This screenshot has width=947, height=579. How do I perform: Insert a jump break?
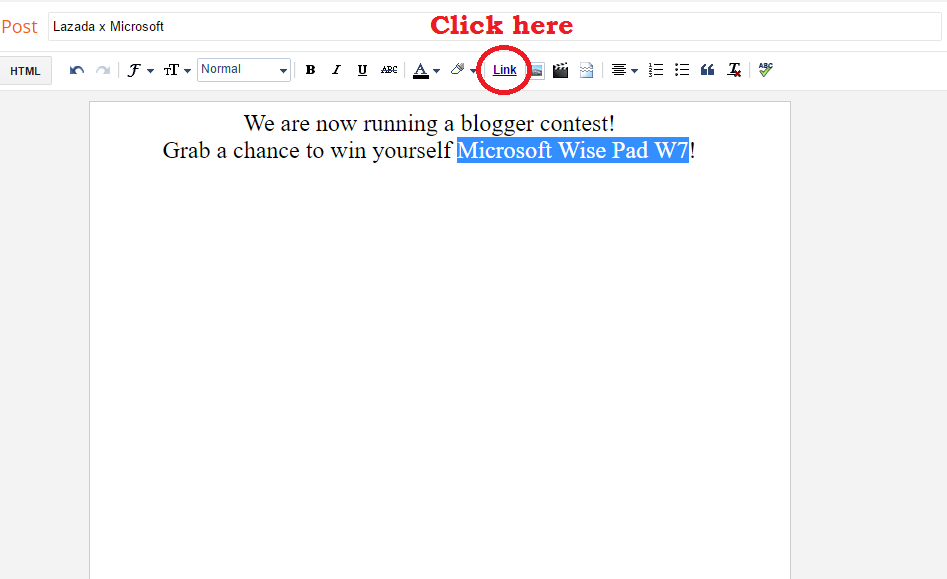point(586,70)
